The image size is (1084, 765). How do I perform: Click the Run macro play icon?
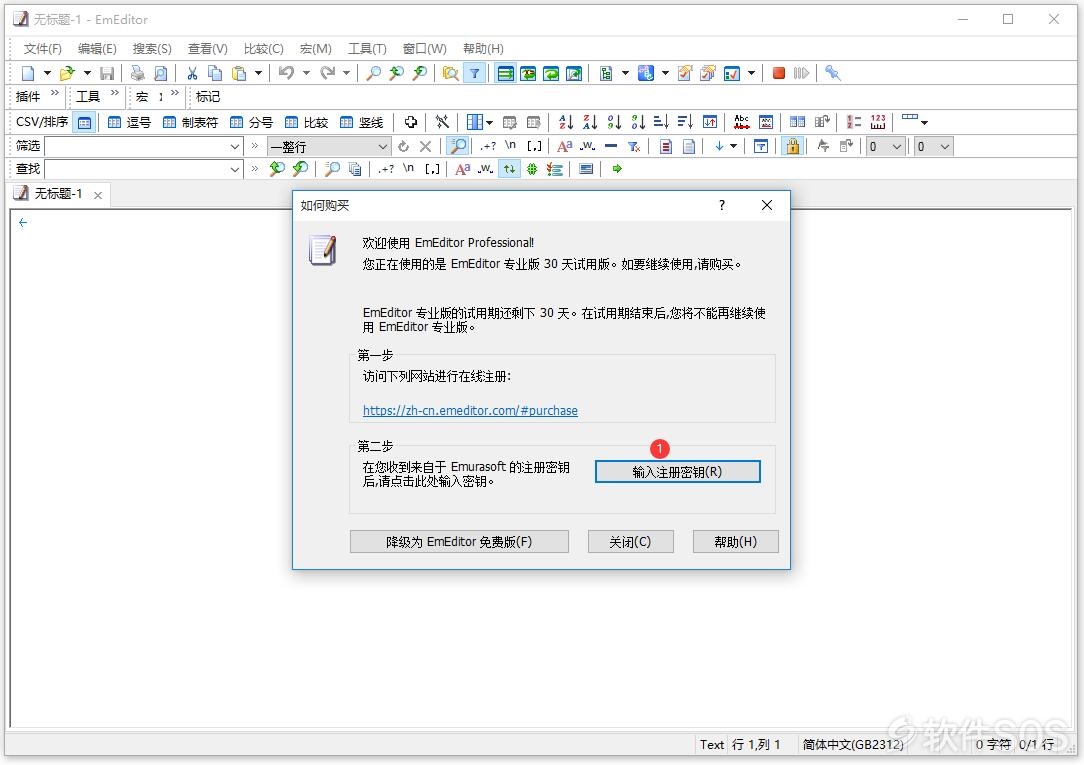tap(801, 73)
